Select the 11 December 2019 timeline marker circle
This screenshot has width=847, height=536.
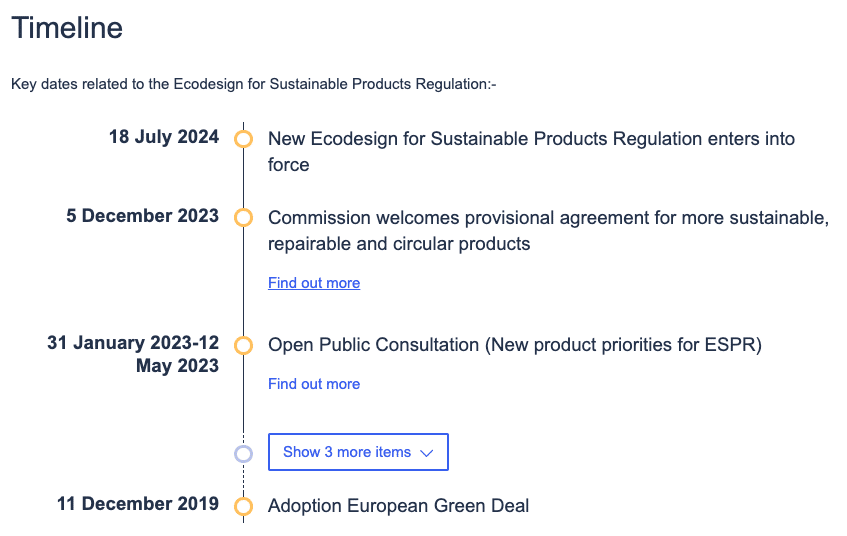point(243,506)
